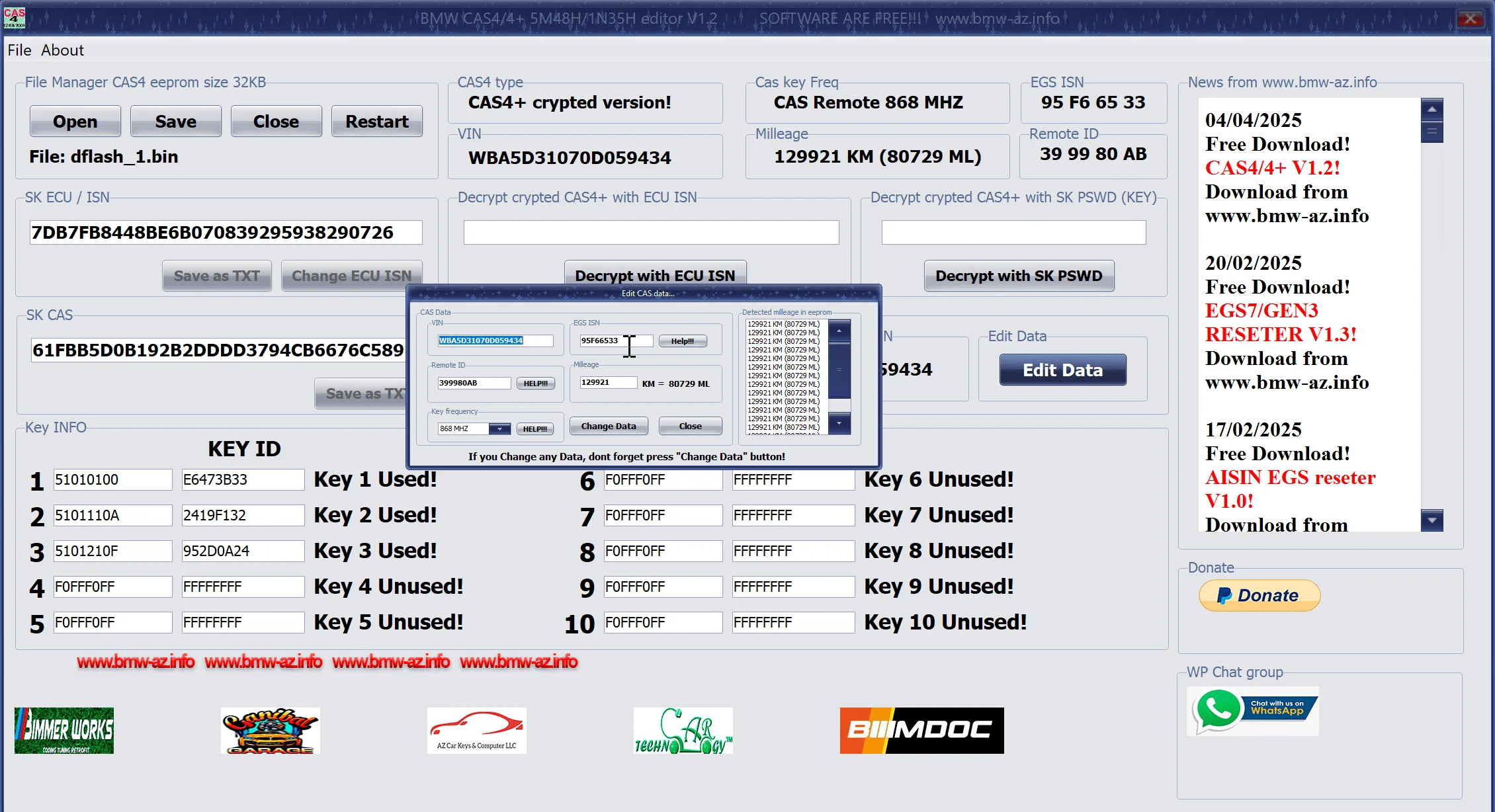Click Save as TXT under SK ECU / ISN
1495x812 pixels.
pos(217,276)
